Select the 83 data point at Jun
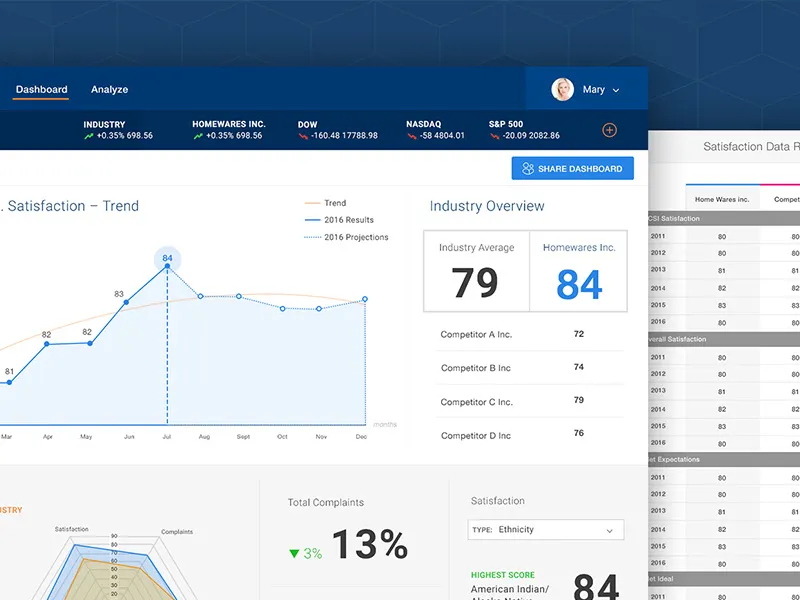The width and height of the screenshot is (800, 600). click(126, 303)
